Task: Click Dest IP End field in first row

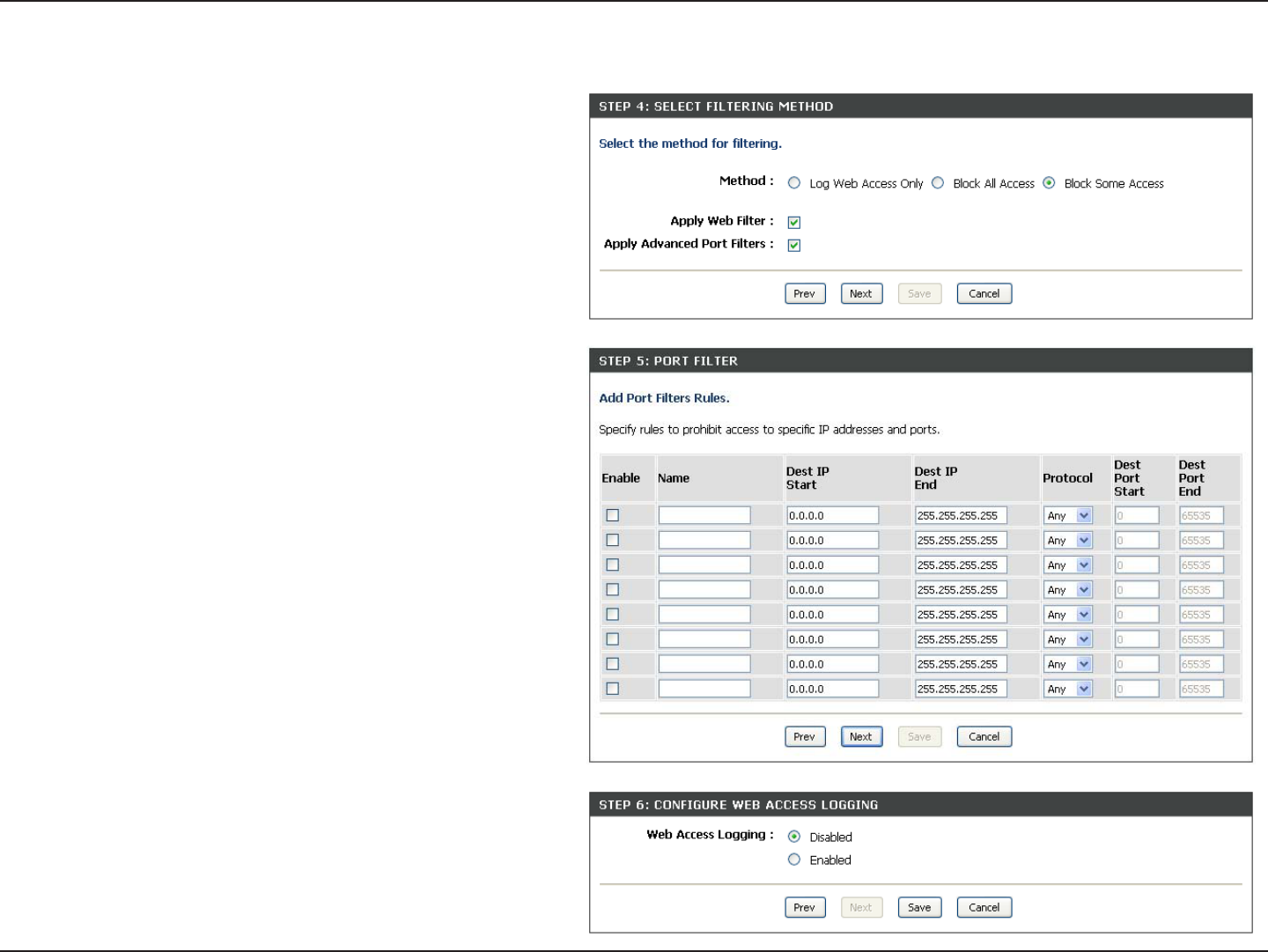Action: click(x=961, y=515)
